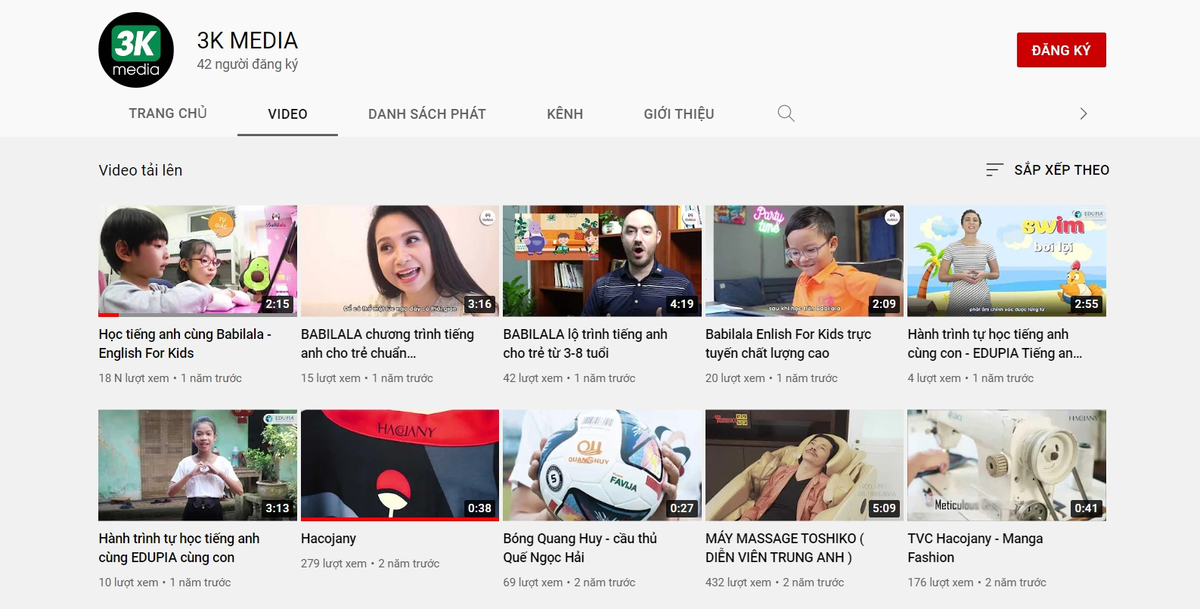Click '279 lượt xem' view count
Screen dimensions: 1200x609
click(333, 564)
